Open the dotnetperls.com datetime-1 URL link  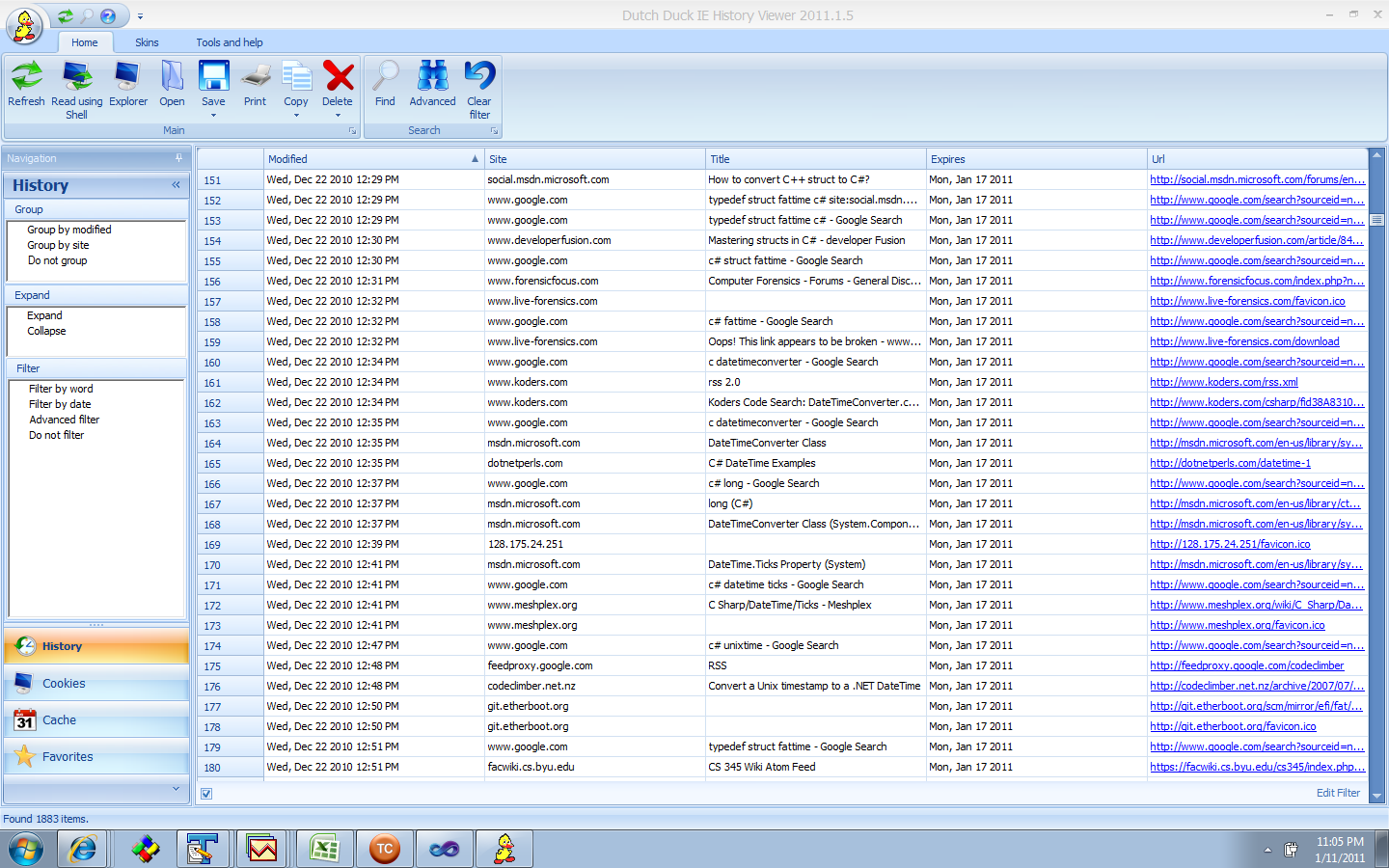(x=1230, y=463)
